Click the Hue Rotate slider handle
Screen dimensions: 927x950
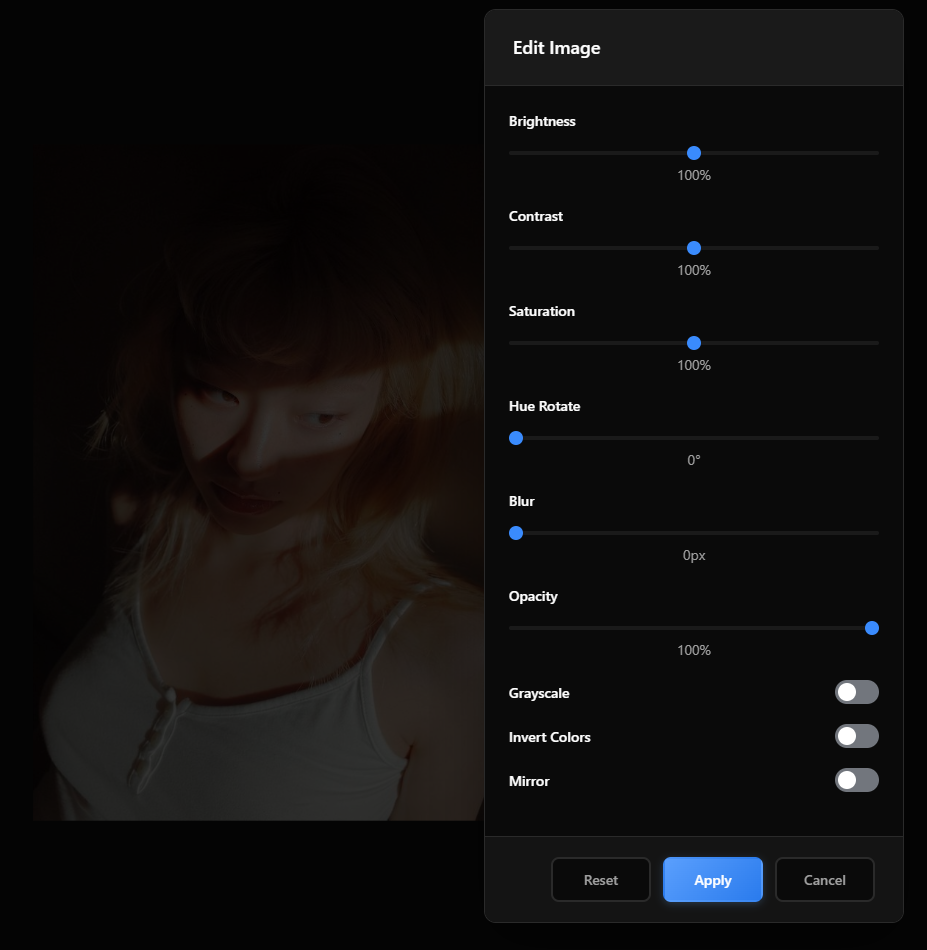(x=516, y=438)
